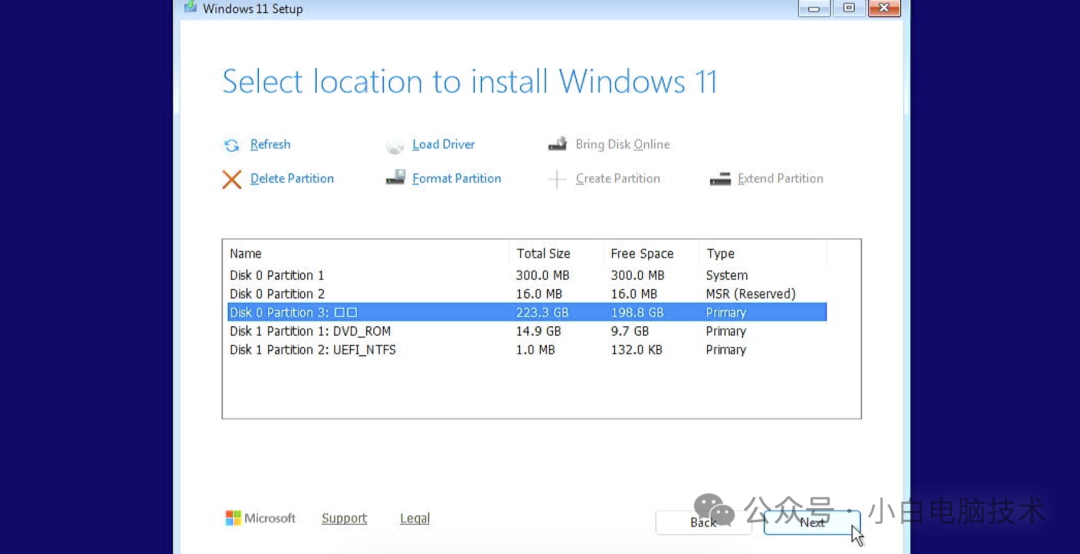Click the Refresh circular arrows icon
The image size is (1080, 554).
[x=231, y=145]
